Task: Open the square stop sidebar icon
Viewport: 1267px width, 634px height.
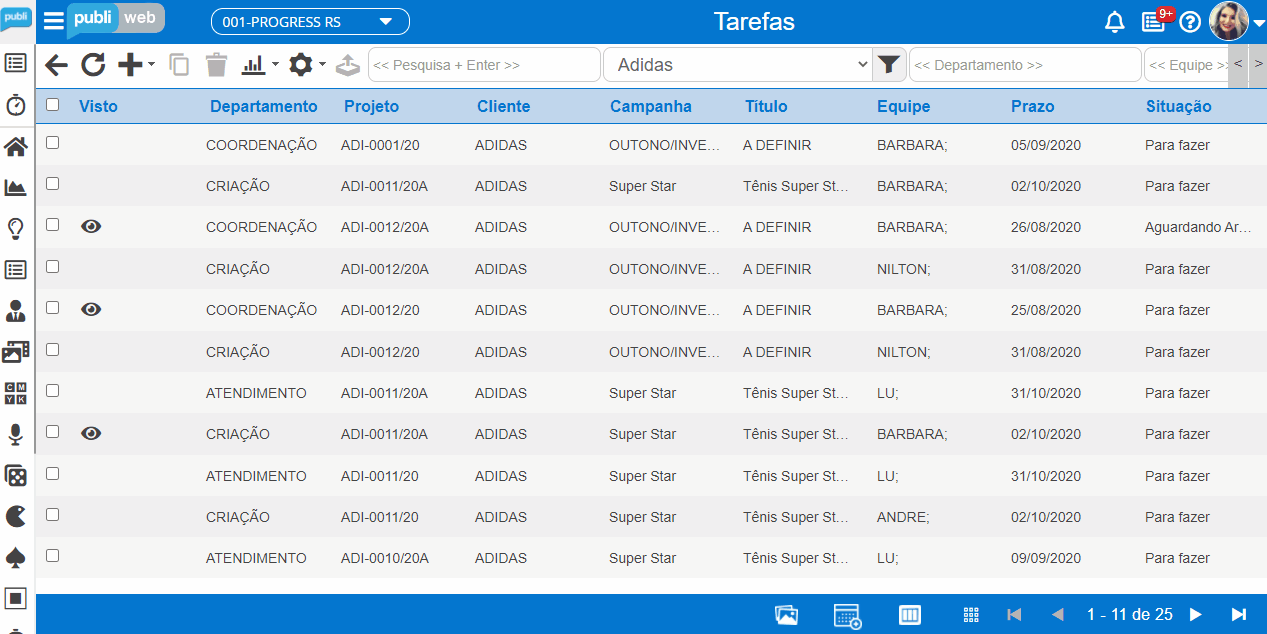Action: point(16,598)
